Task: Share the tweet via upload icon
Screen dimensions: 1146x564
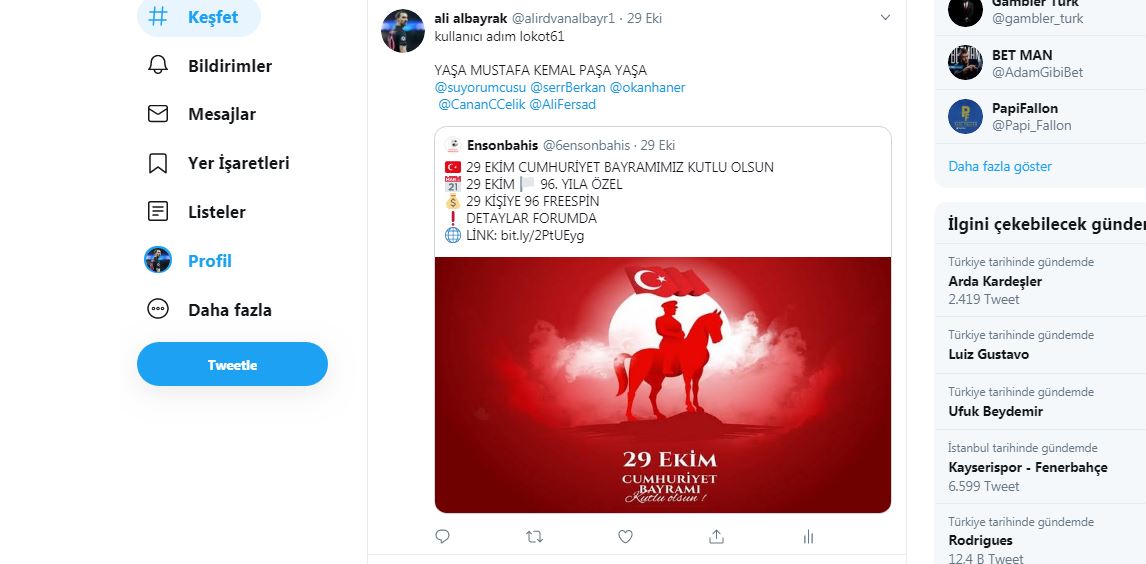Action: pos(716,537)
